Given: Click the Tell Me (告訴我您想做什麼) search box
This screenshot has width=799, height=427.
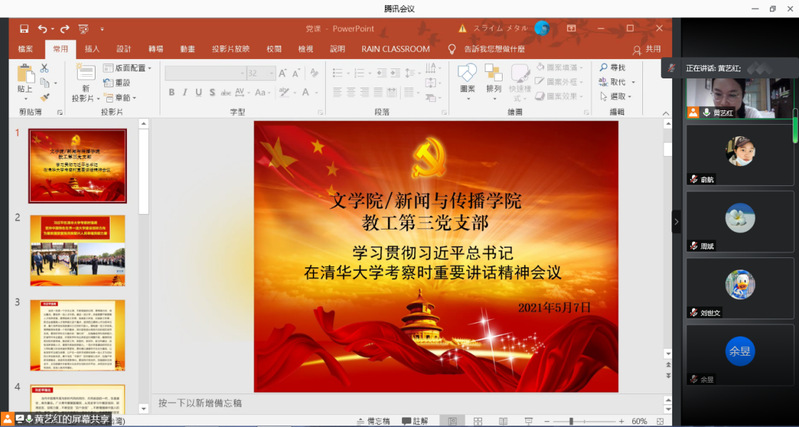Looking at the screenshot, I should [x=494, y=49].
